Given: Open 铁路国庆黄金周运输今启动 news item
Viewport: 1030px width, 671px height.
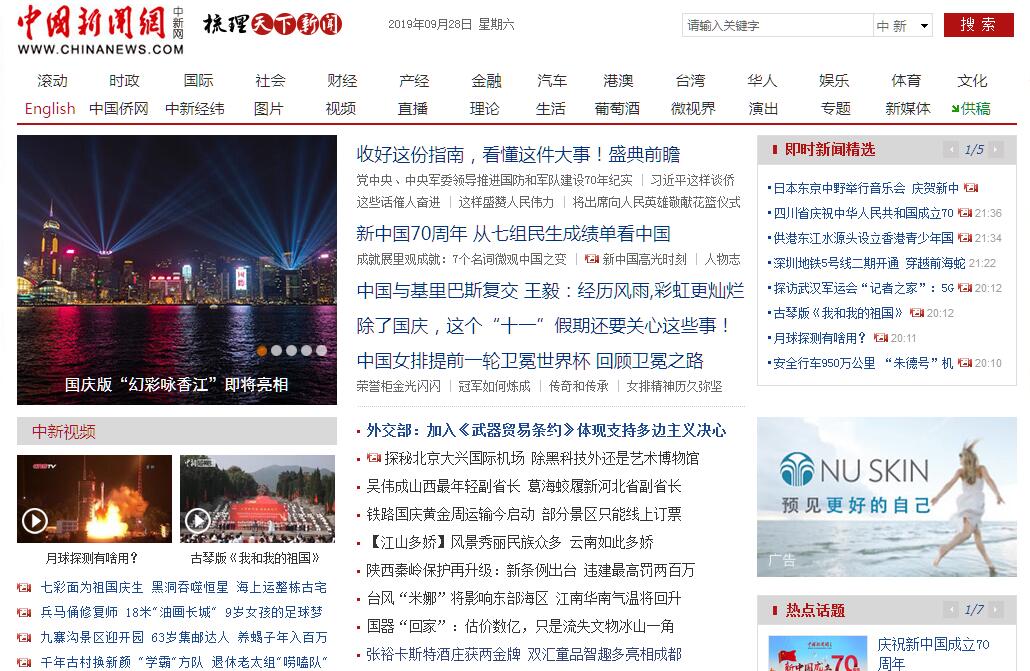Looking at the screenshot, I should coord(524,514).
